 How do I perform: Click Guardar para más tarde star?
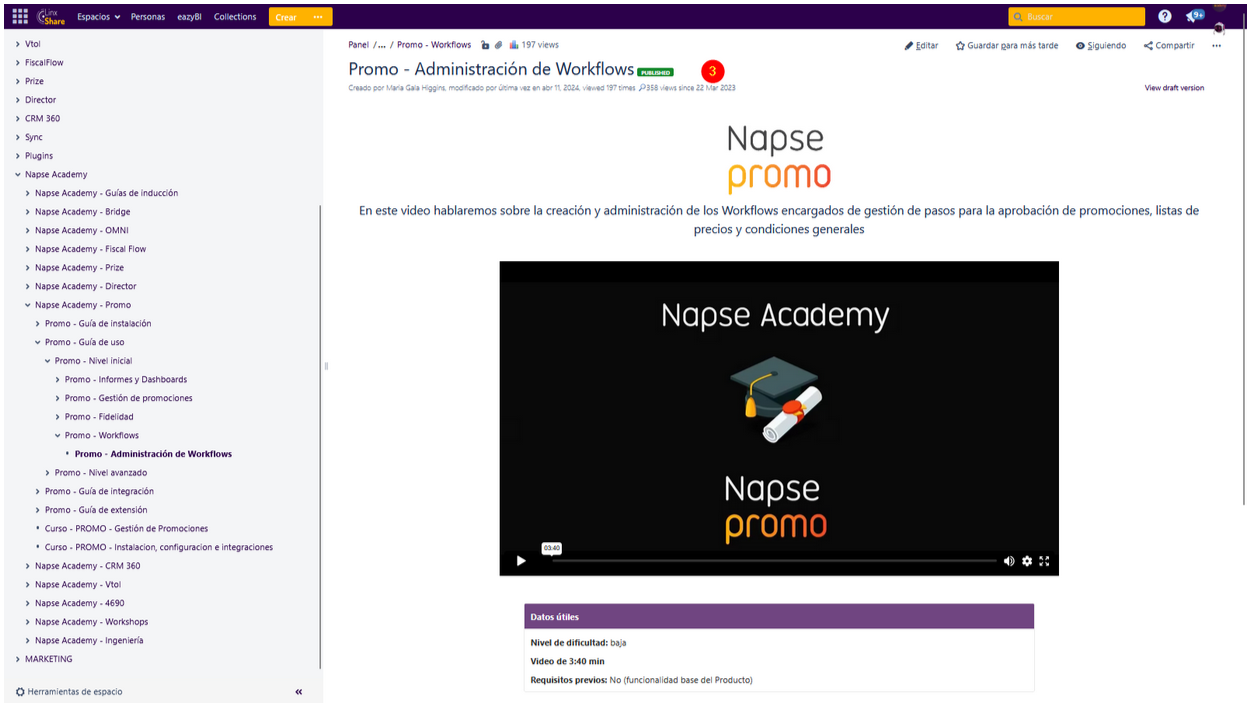click(1007, 45)
